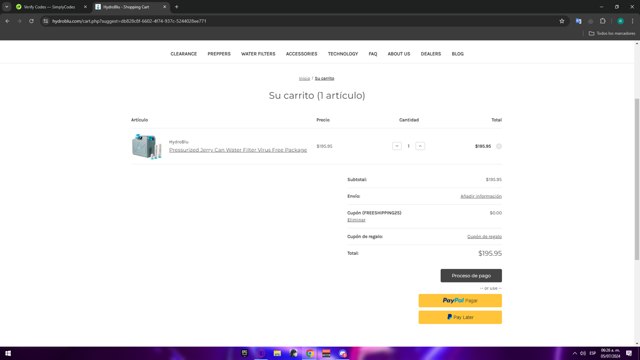Click the Cupón (FREESHIPPING25) label
This screenshot has height=360, width=640.
point(374,213)
